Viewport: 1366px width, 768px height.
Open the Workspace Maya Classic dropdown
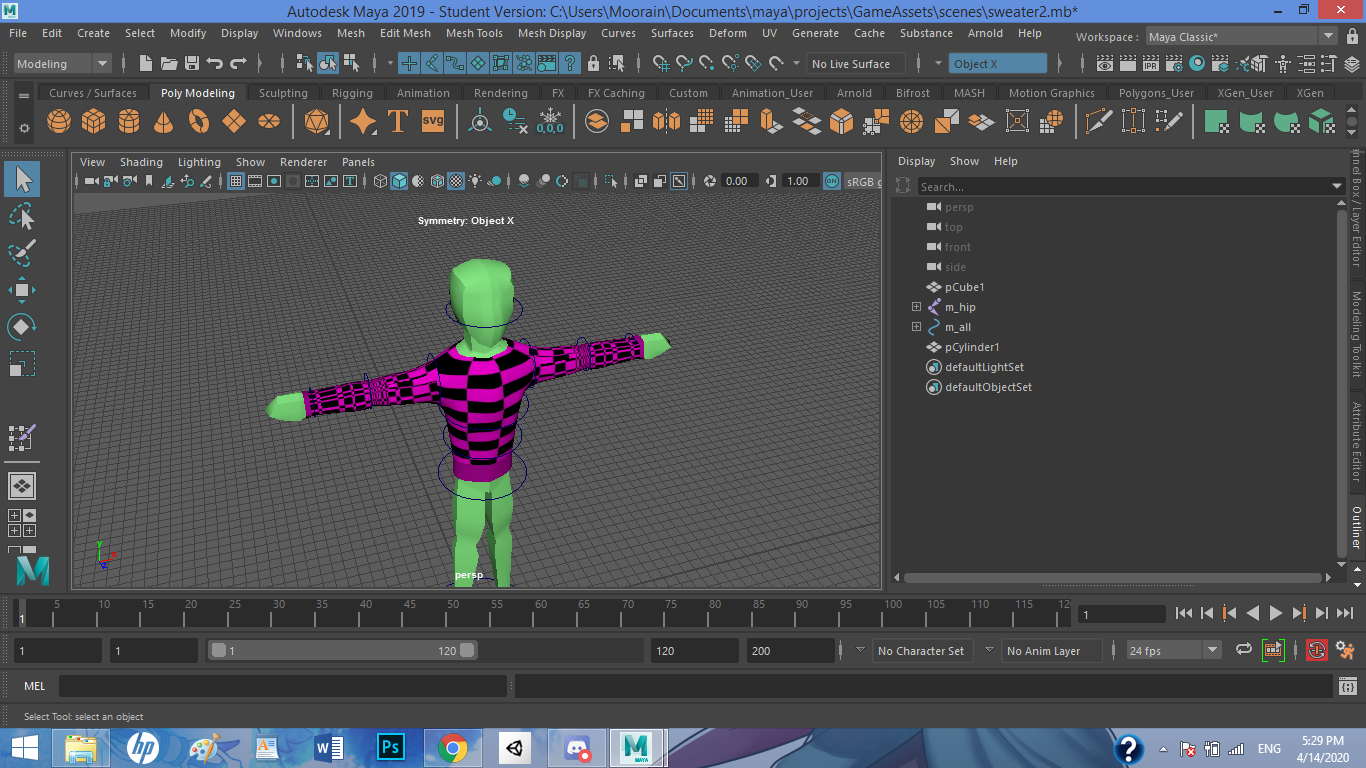click(x=1240, y=36)
